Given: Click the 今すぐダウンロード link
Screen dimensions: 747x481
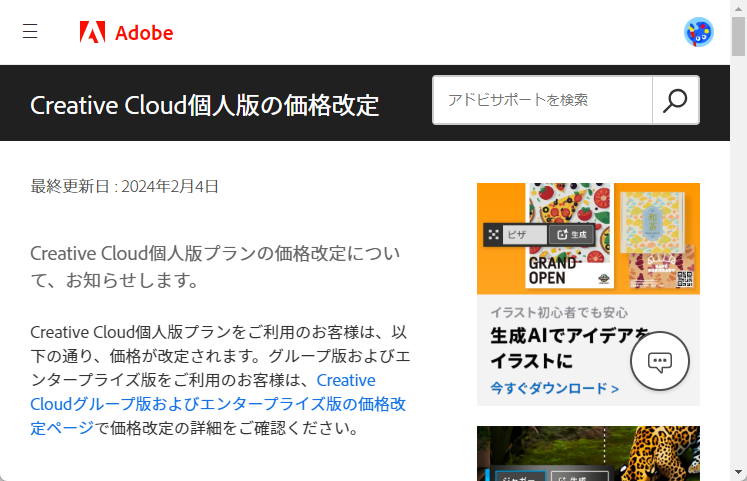Looking at the screenshot, I should pyautogui.click(x=555, y=388).
